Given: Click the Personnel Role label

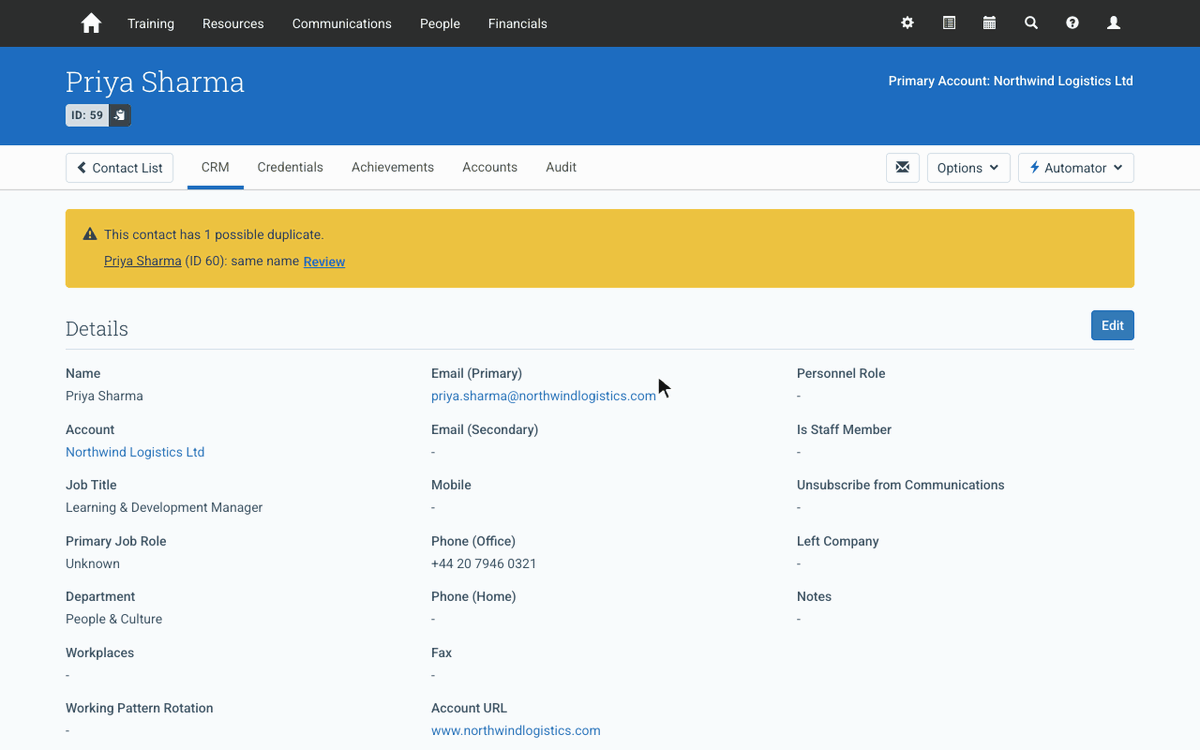Looking at the screenshot, I should tap(841, 373).
